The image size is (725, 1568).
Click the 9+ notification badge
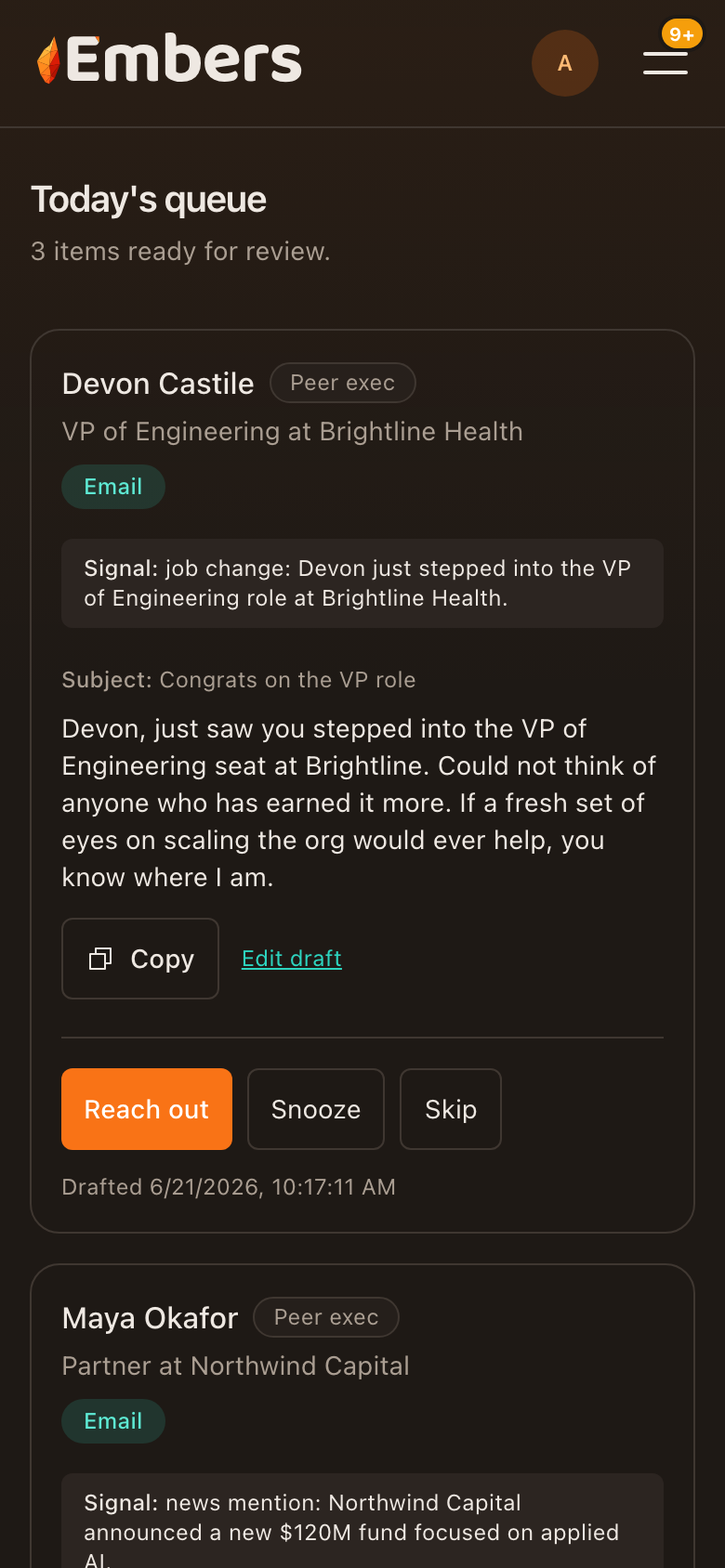682,34
